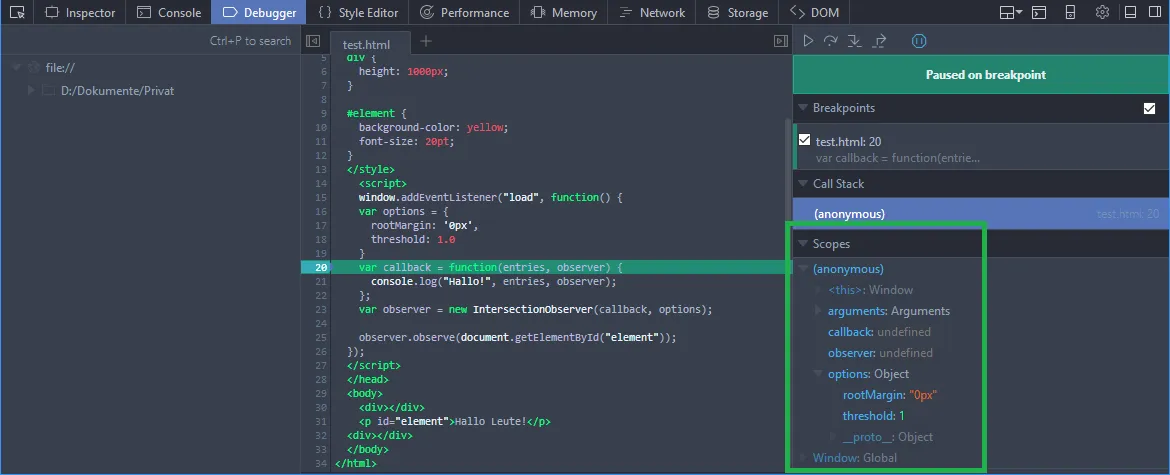The height and width of the screenshot is (475, 1170).
Task: Toggle all breakpoints checkbox
Action: (1149, 109)
